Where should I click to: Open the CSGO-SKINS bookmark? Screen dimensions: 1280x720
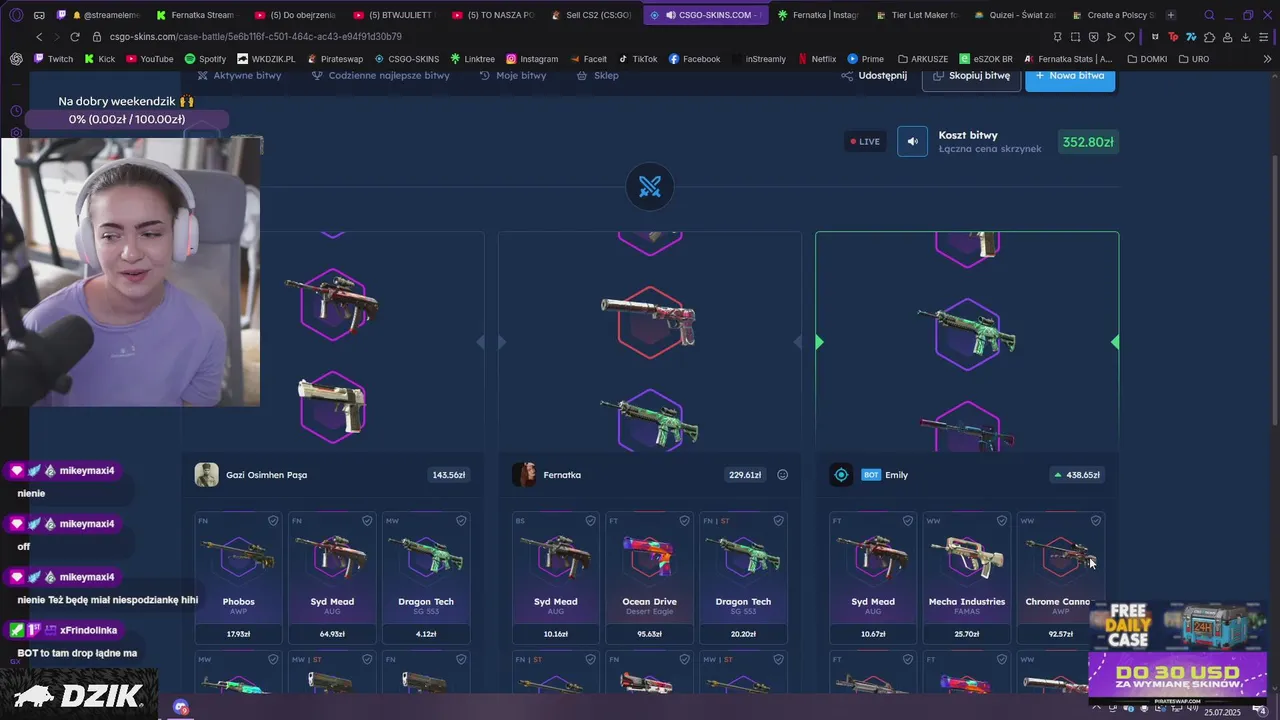(407, 59)
